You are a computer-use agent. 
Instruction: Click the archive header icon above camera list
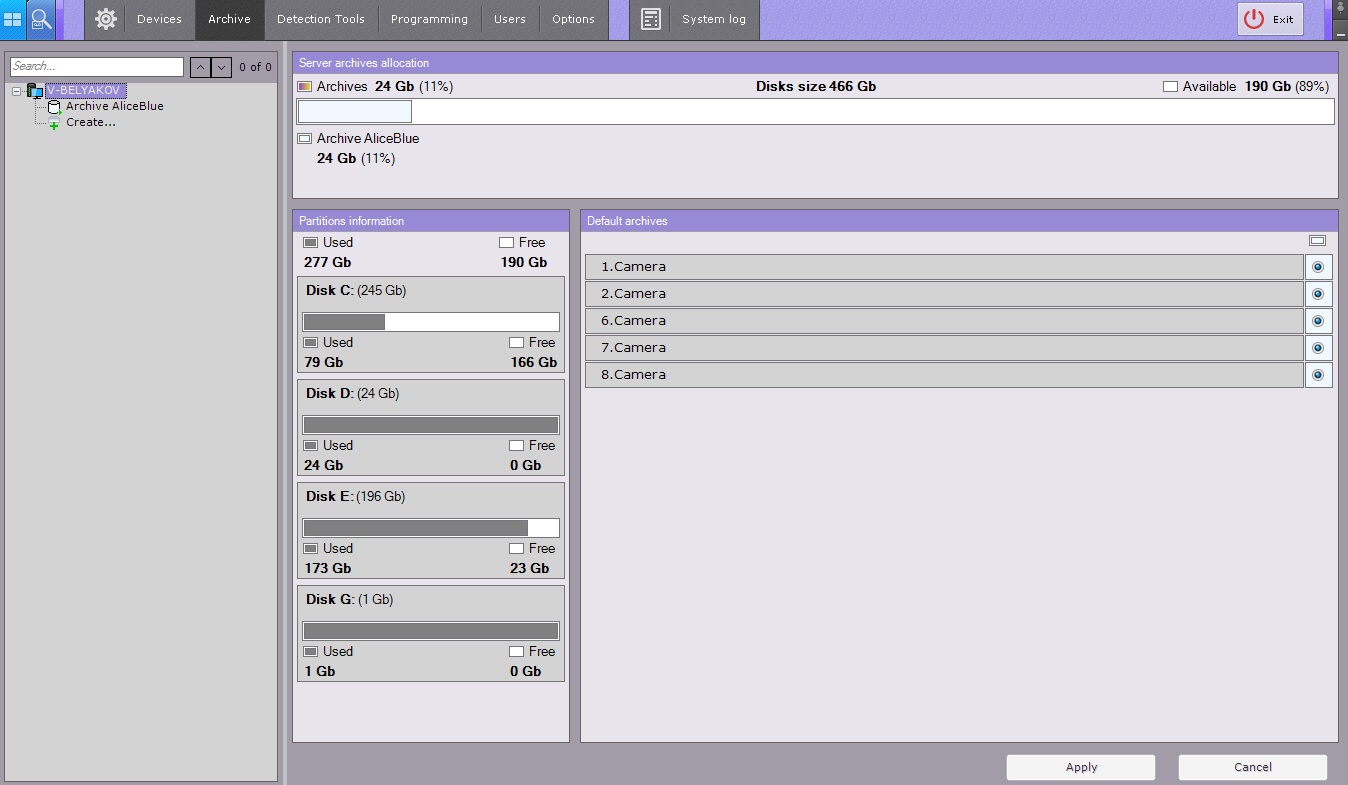[1317, 241]
